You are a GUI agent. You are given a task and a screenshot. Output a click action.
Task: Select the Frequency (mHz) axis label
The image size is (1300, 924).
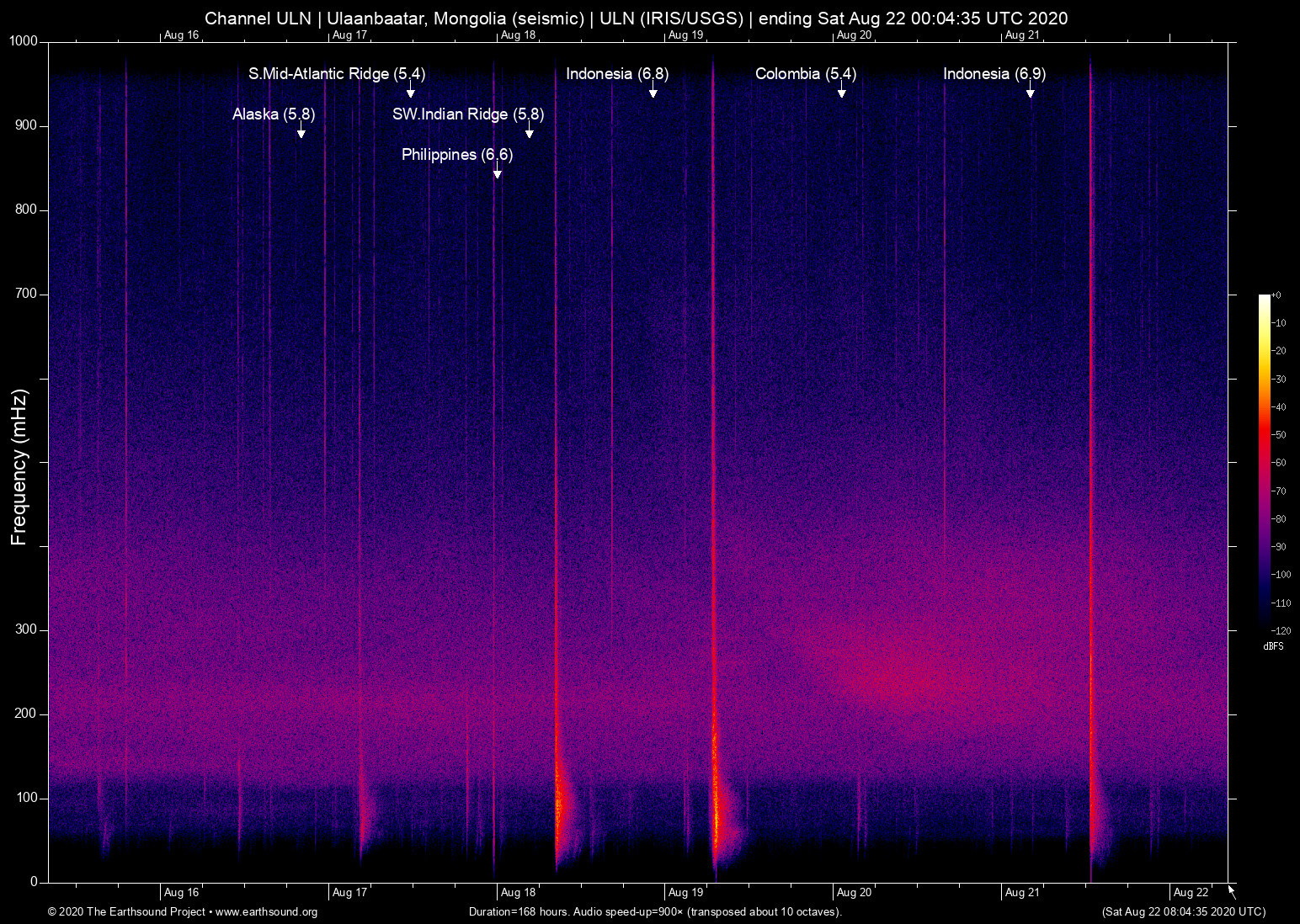[x=19, y=467]
